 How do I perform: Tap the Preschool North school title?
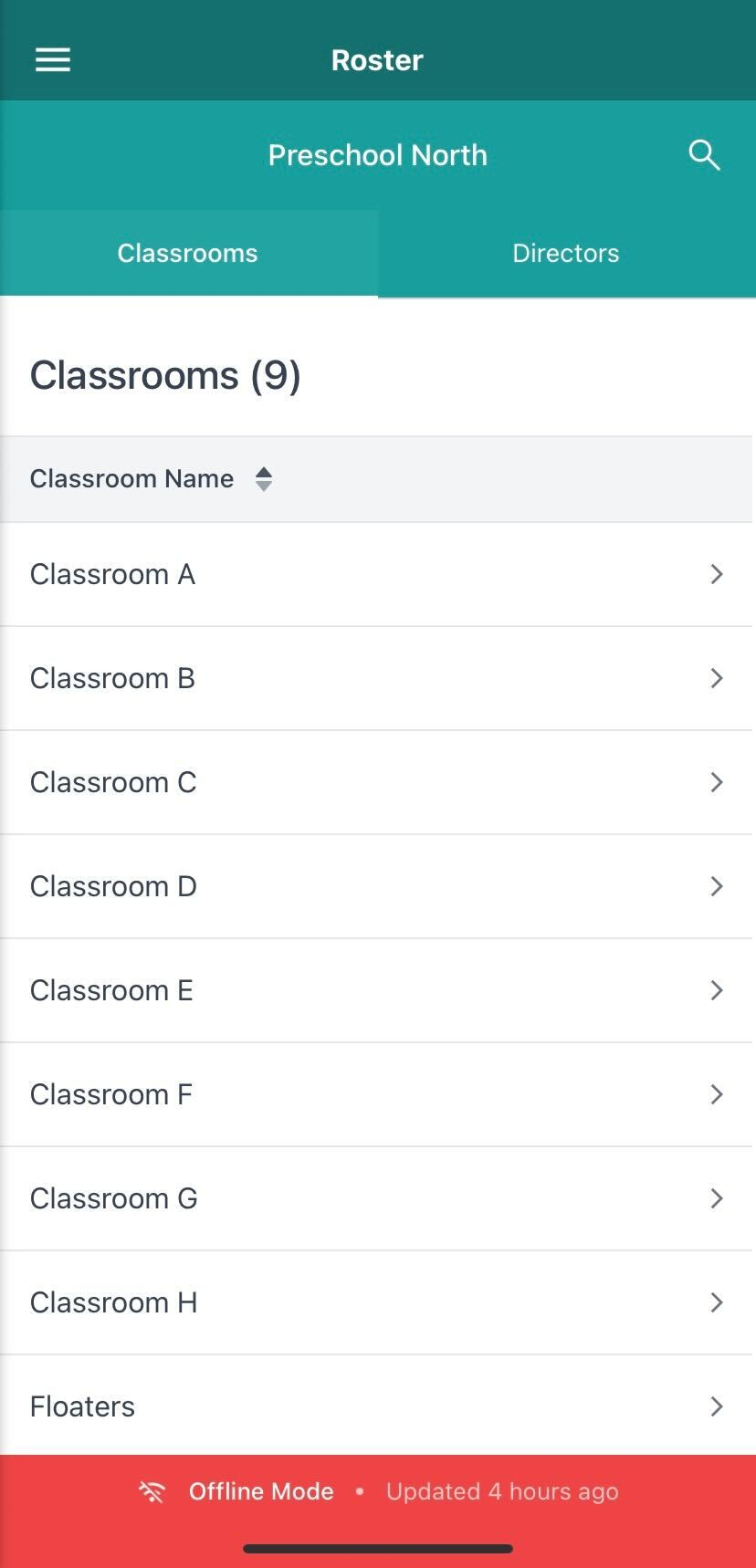click(377, 155)
